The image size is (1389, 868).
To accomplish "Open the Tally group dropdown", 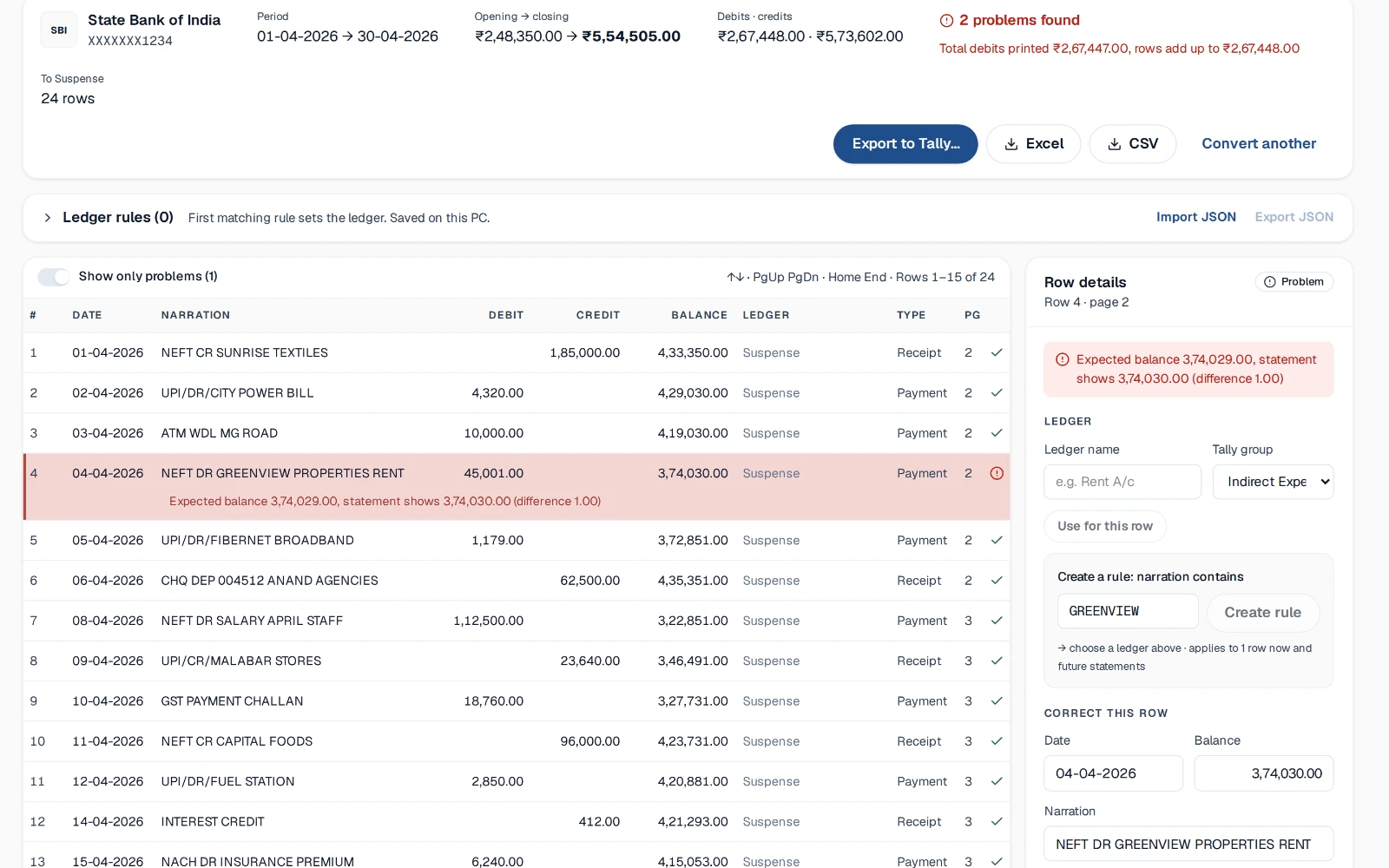I will 1273,482.
